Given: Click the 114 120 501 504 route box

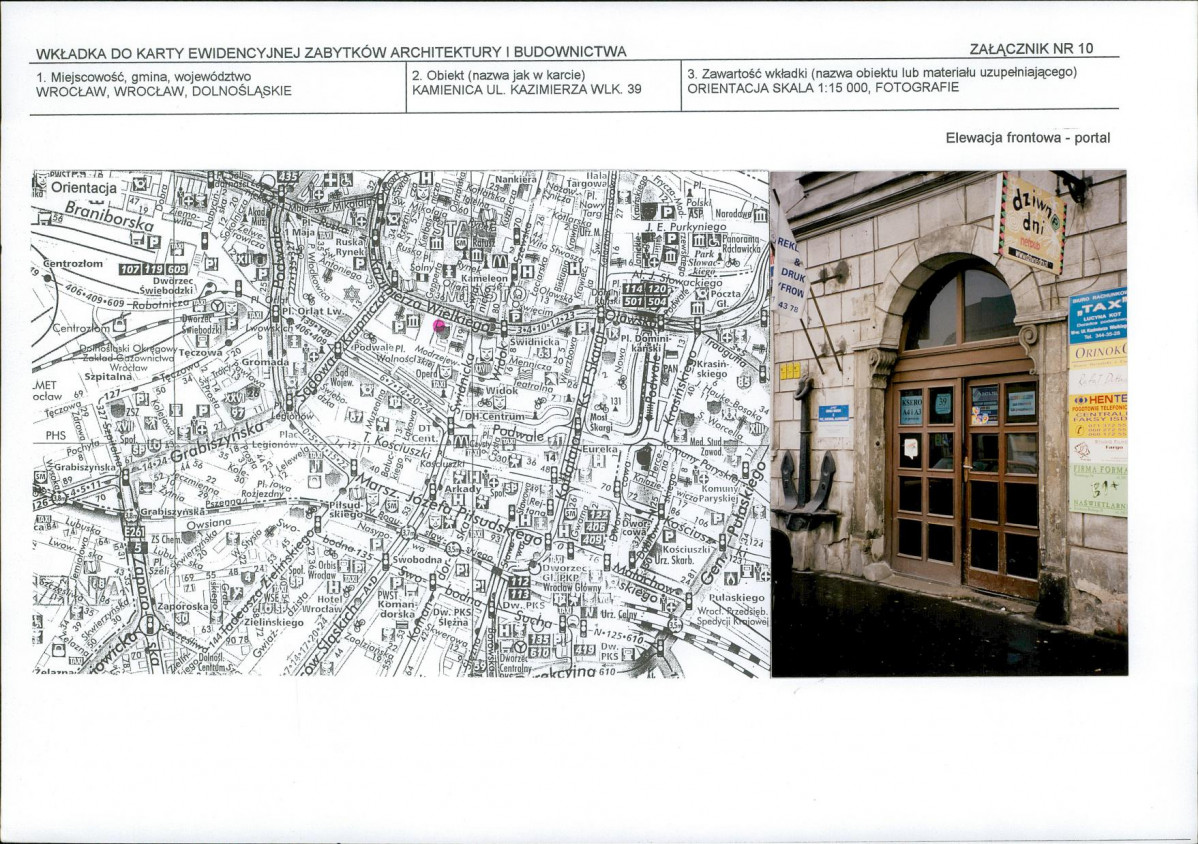Looking at the screenshot, I should pyautogui.click(x=645, y=295).
